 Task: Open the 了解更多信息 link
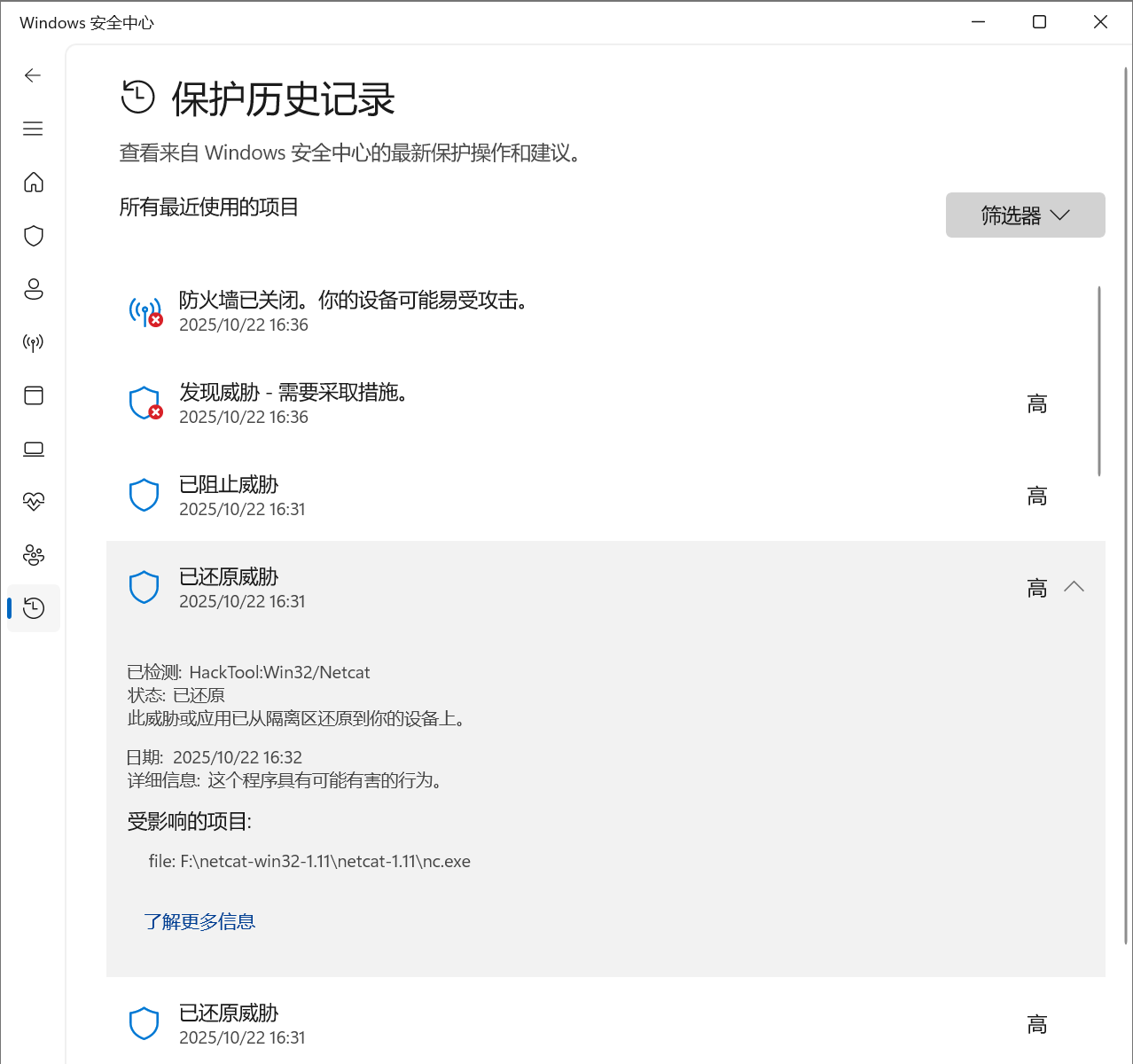coord(199,921)
